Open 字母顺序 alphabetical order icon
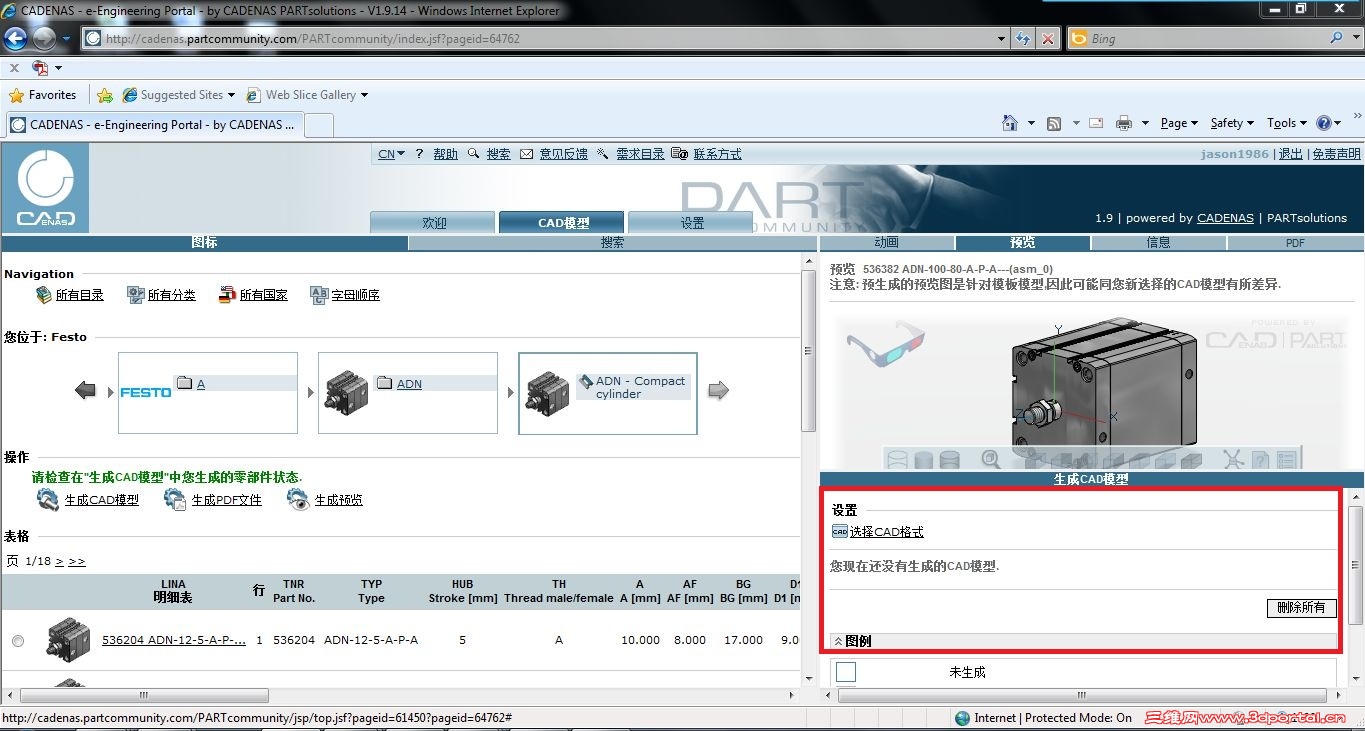This screenshot has height=731, width=1365. coord(319,295)
